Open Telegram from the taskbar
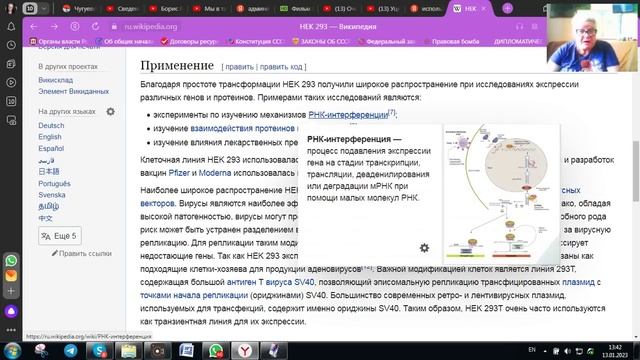The width and height of the screenshot is (640, 360). click(x=70, y=351)
